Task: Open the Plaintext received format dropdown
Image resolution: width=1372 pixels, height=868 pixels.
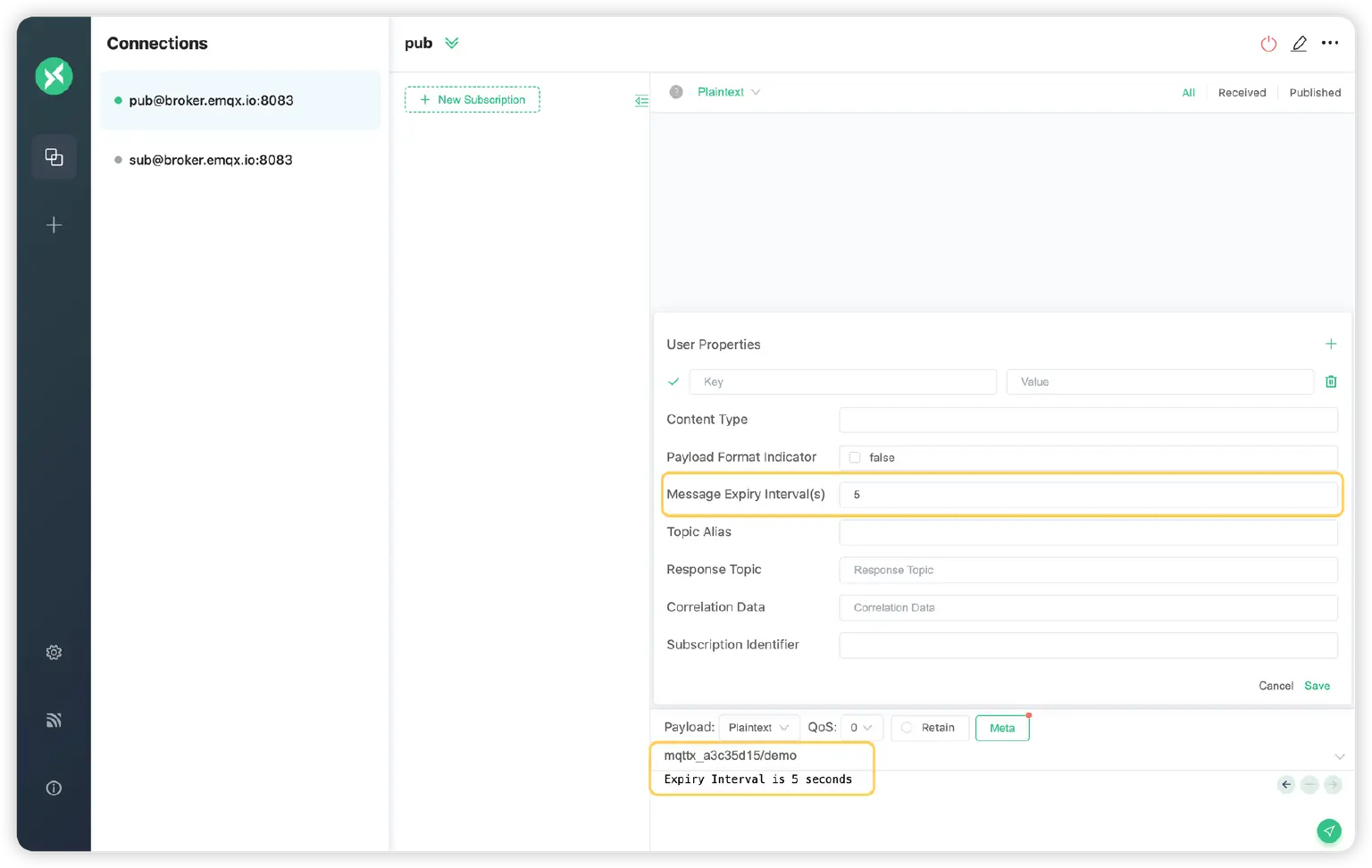Action: pyautogui.click(x=728, y=92)
